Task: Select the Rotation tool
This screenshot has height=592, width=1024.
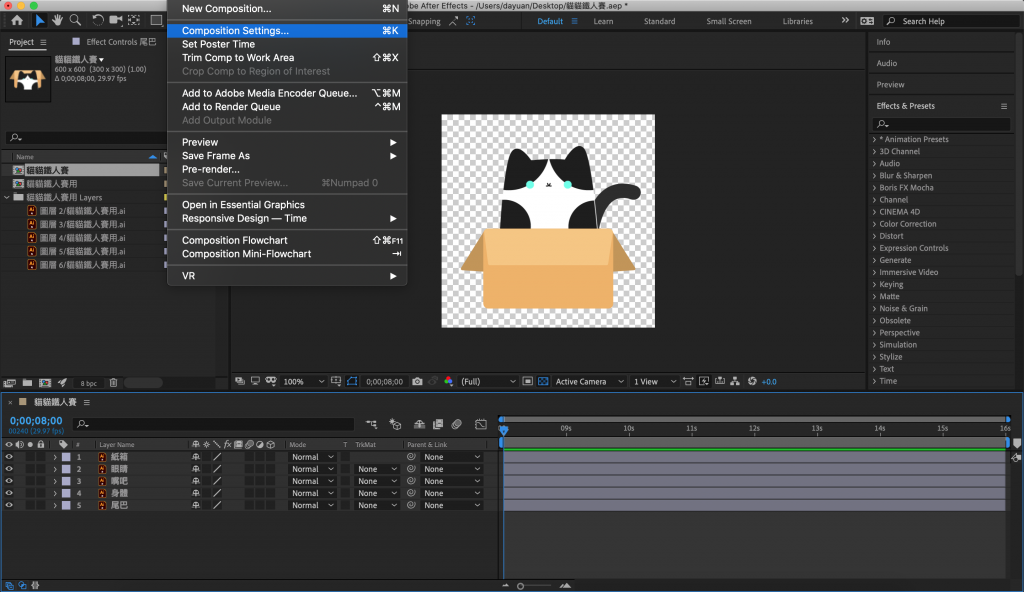Action: click(x=97, y=20)
